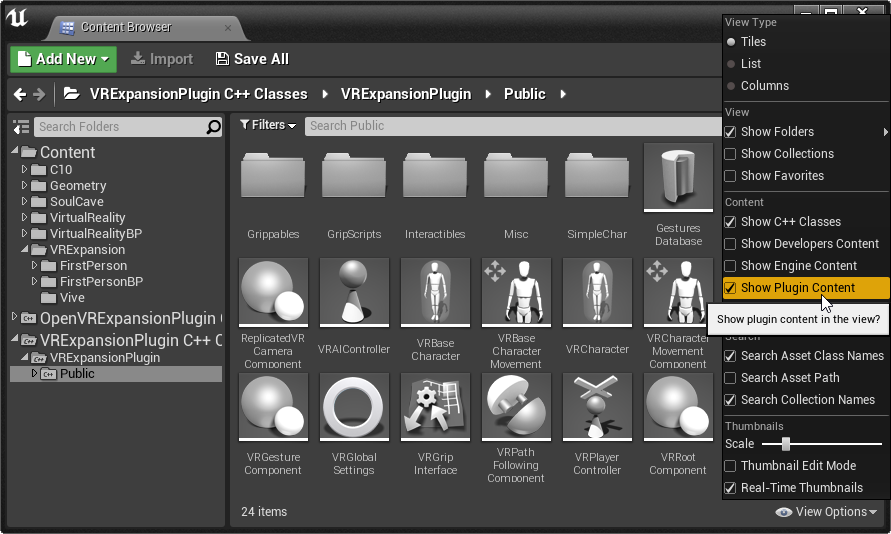891x534 pixels.
Task: Select the VRGlobal Settings class
Action: coord(354,407)
